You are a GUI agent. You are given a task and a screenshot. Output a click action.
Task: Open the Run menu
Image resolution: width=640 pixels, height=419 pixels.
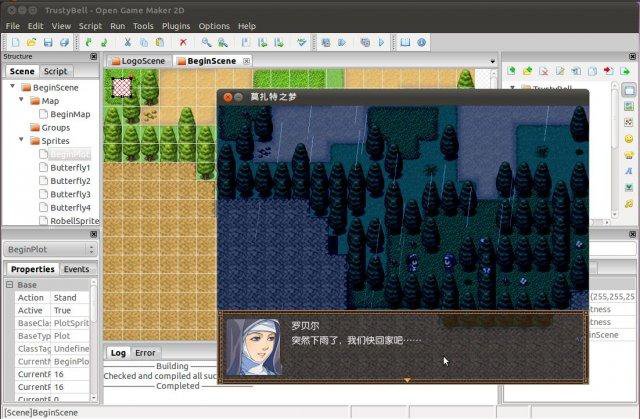(x=118, y=26)
